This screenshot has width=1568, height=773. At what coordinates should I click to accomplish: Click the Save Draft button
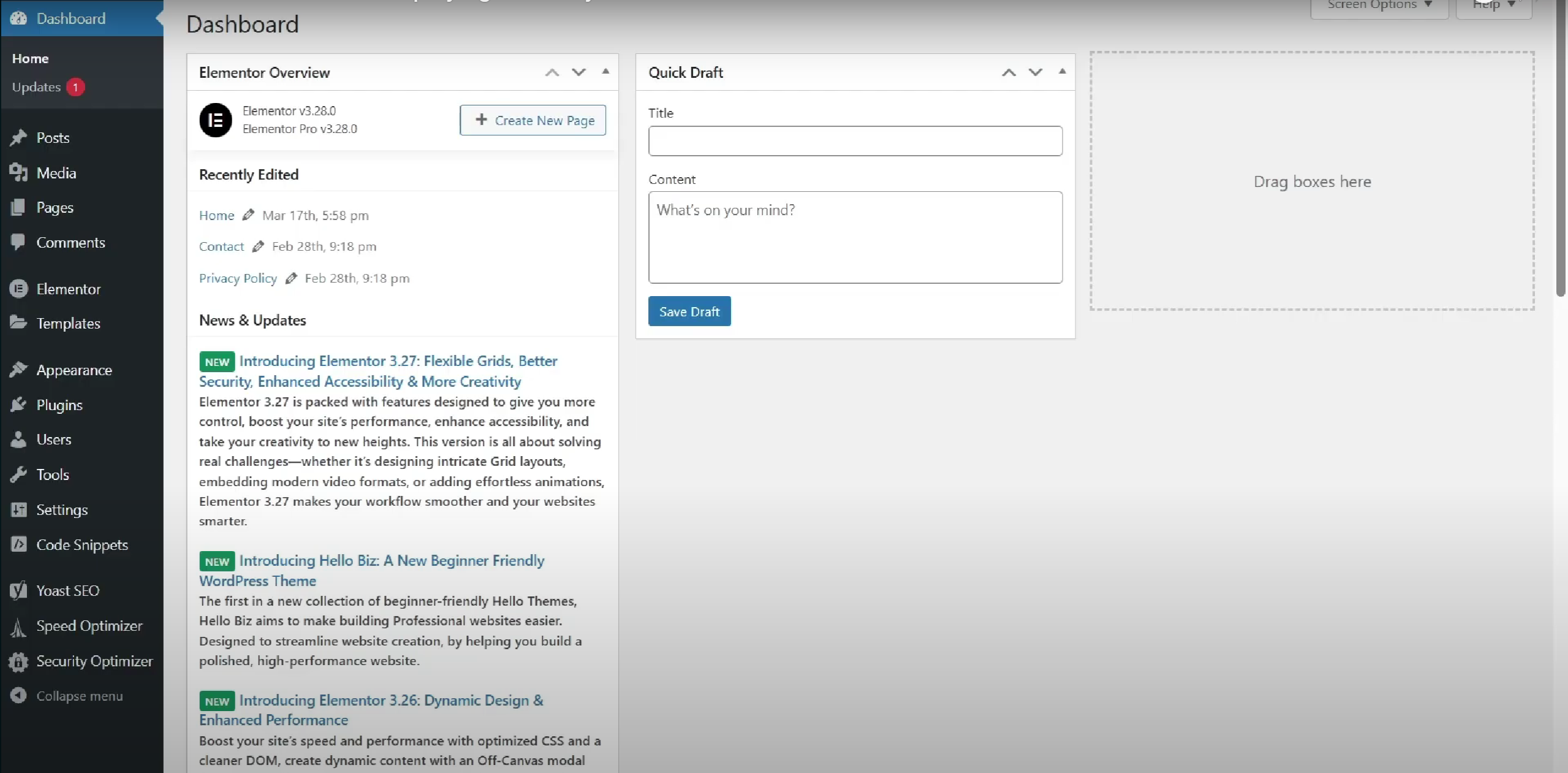coord(689,311)
